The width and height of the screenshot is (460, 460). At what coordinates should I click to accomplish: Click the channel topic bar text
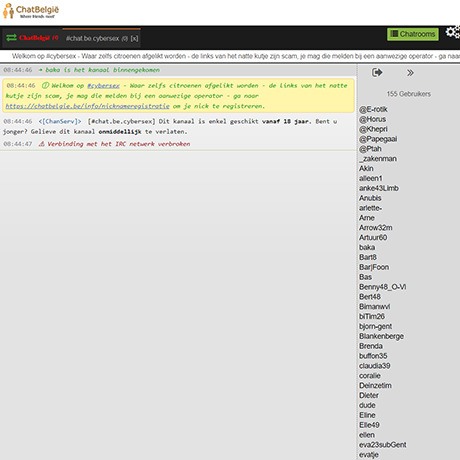coord(236,56)
